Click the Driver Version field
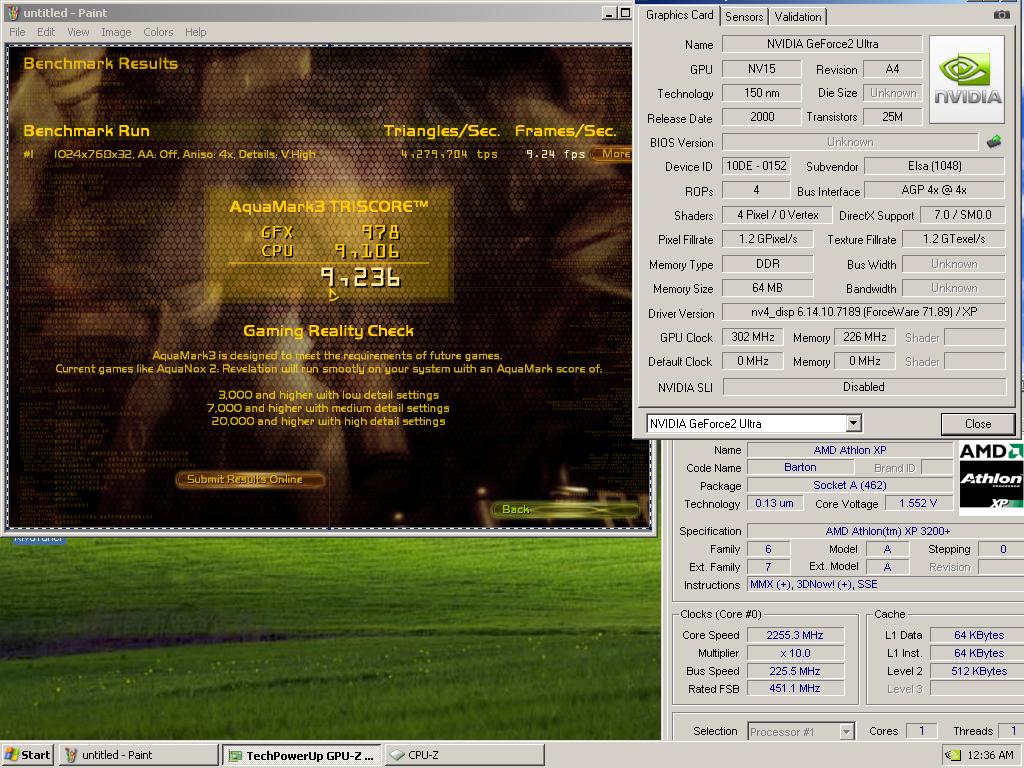The height and width of the screenshot is (768, 1024). click(863, 312)
